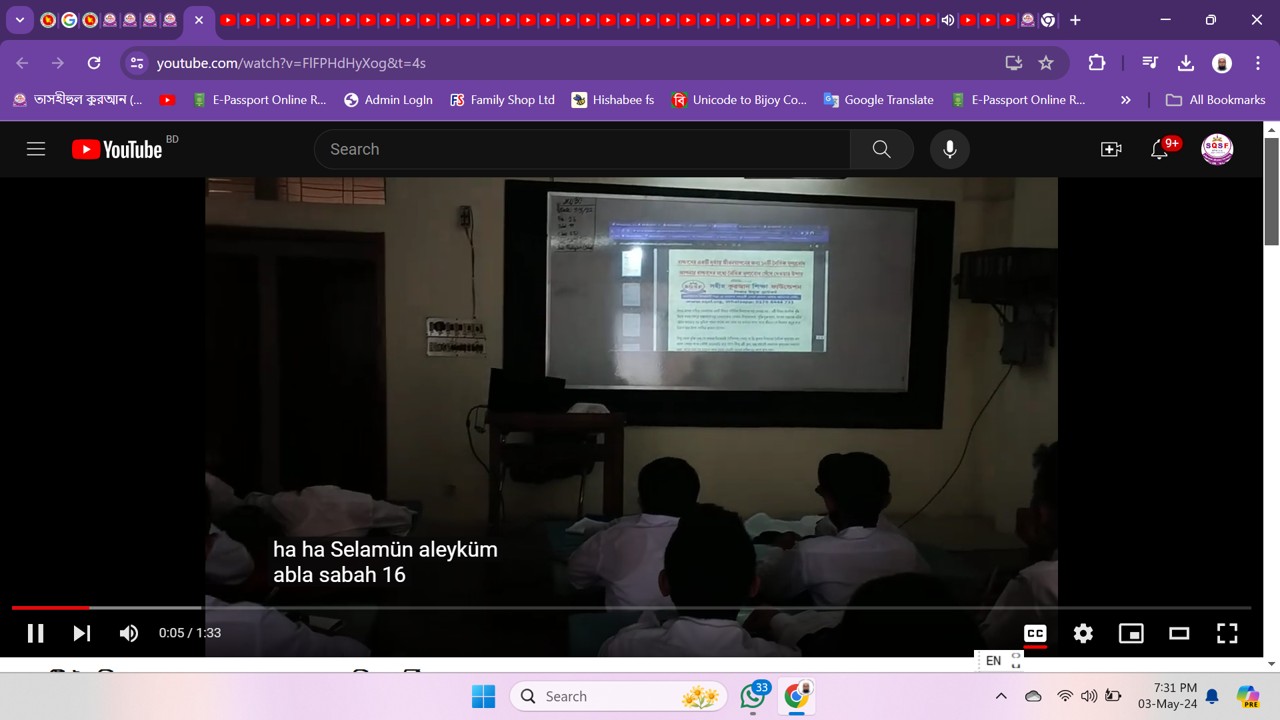This screenshot has height=720, width=1280.
Task: Show hidden system tray icons
Action: 1000,696
